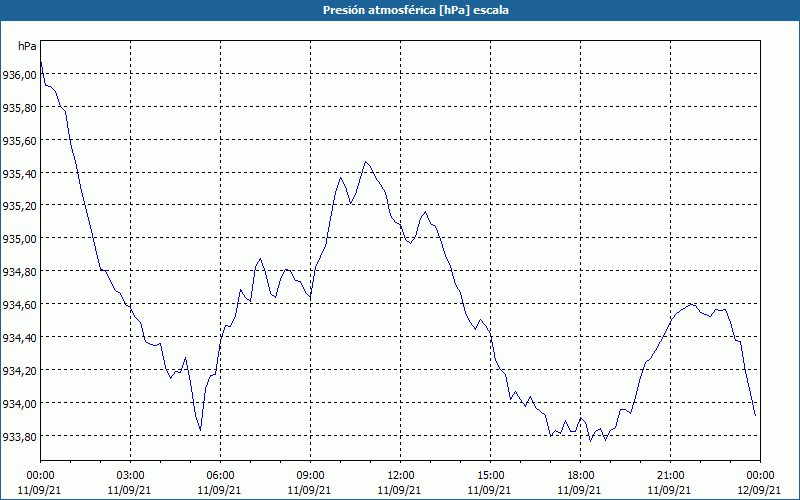Click the 21:00 time axis label
Image resolution: width=800 pixels, height=500 pixels.
(x=670, y=476)
